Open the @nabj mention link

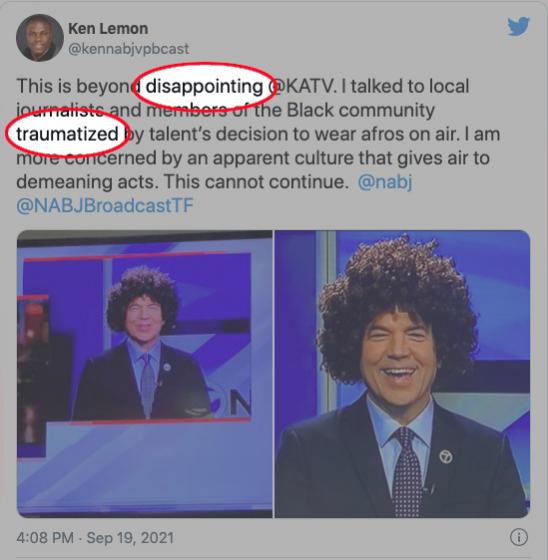[385, 182]
